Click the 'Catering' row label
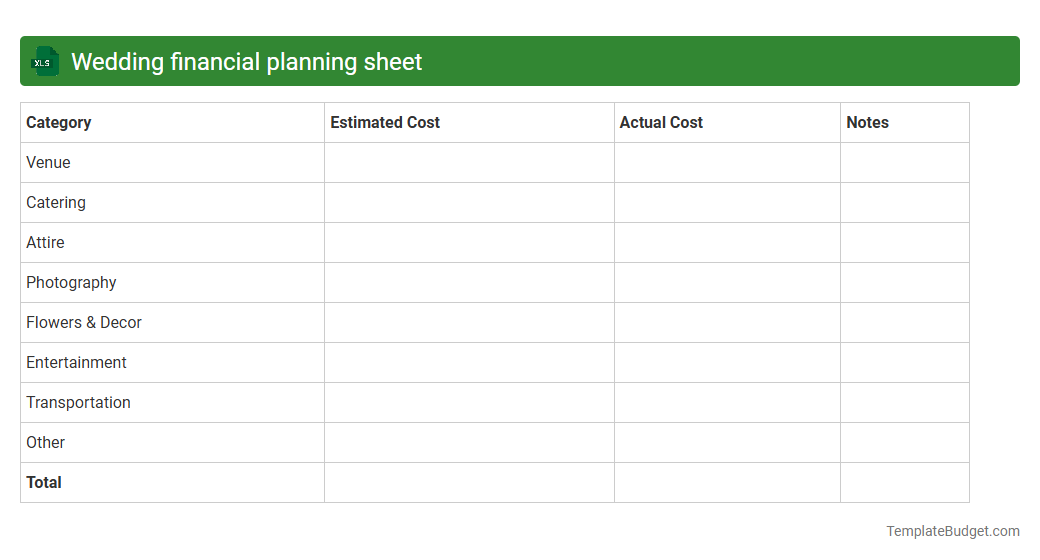 click(56, 202)
